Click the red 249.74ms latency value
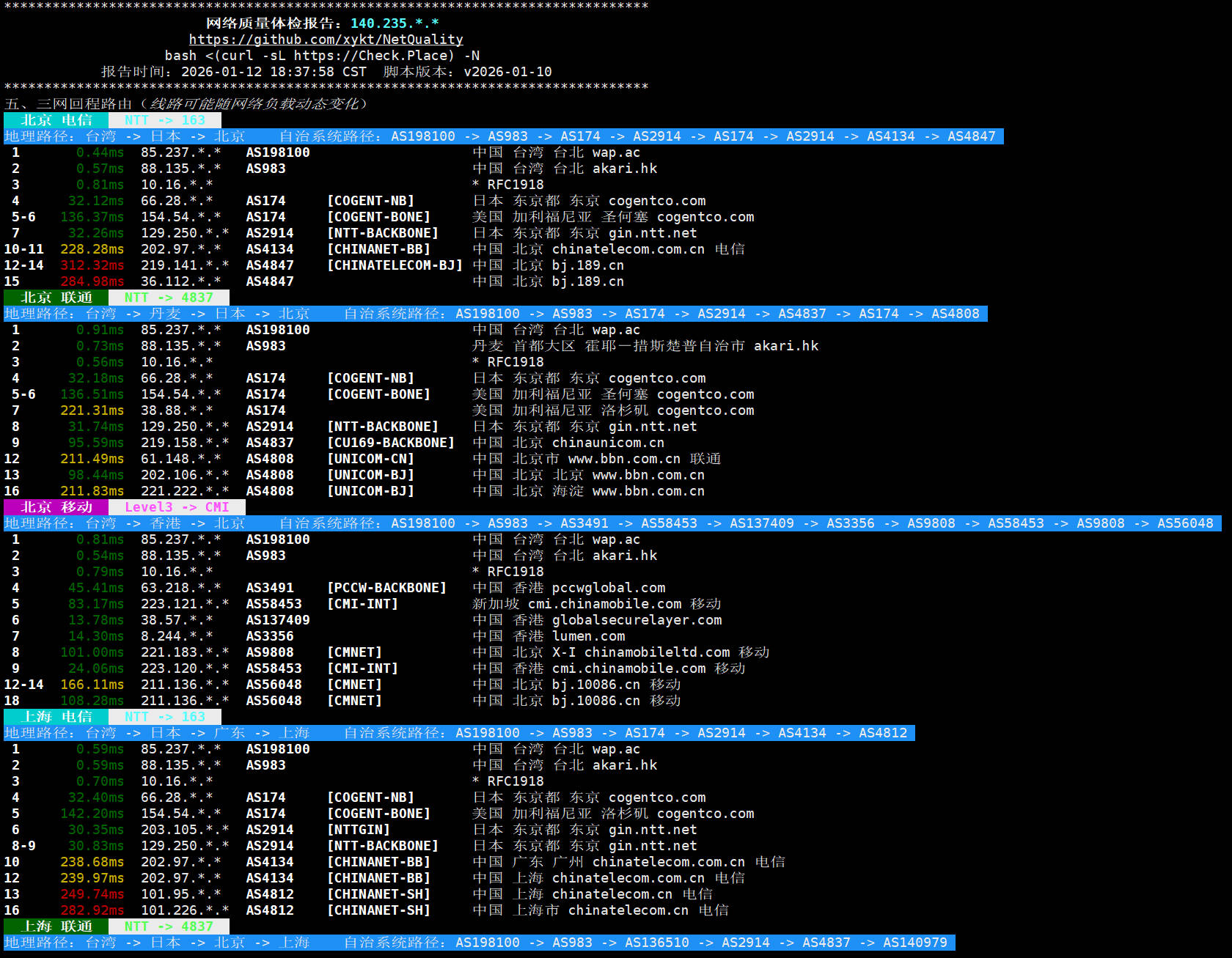1232x958 pixels. point(92,894)
